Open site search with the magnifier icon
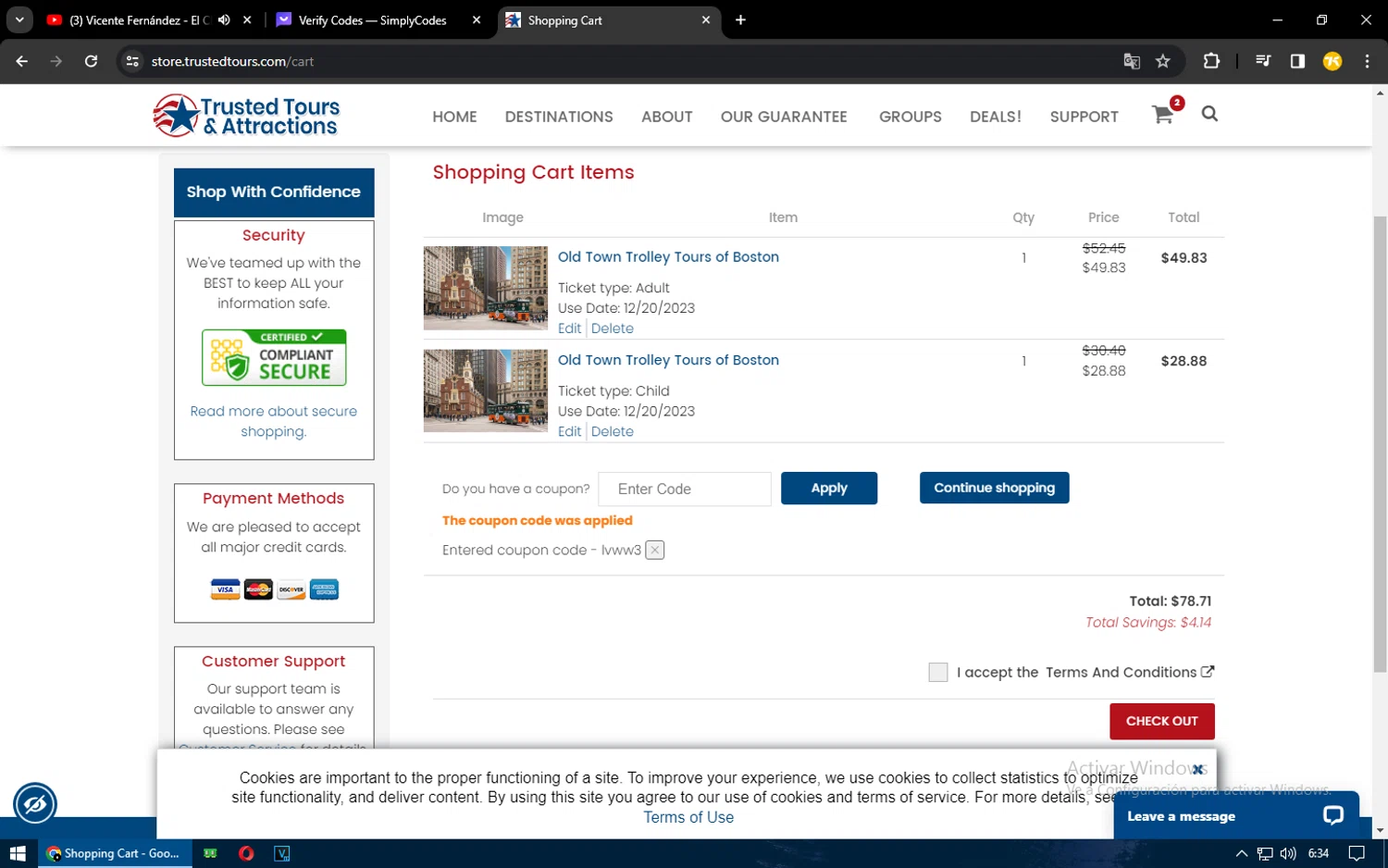 [1209, 114]
